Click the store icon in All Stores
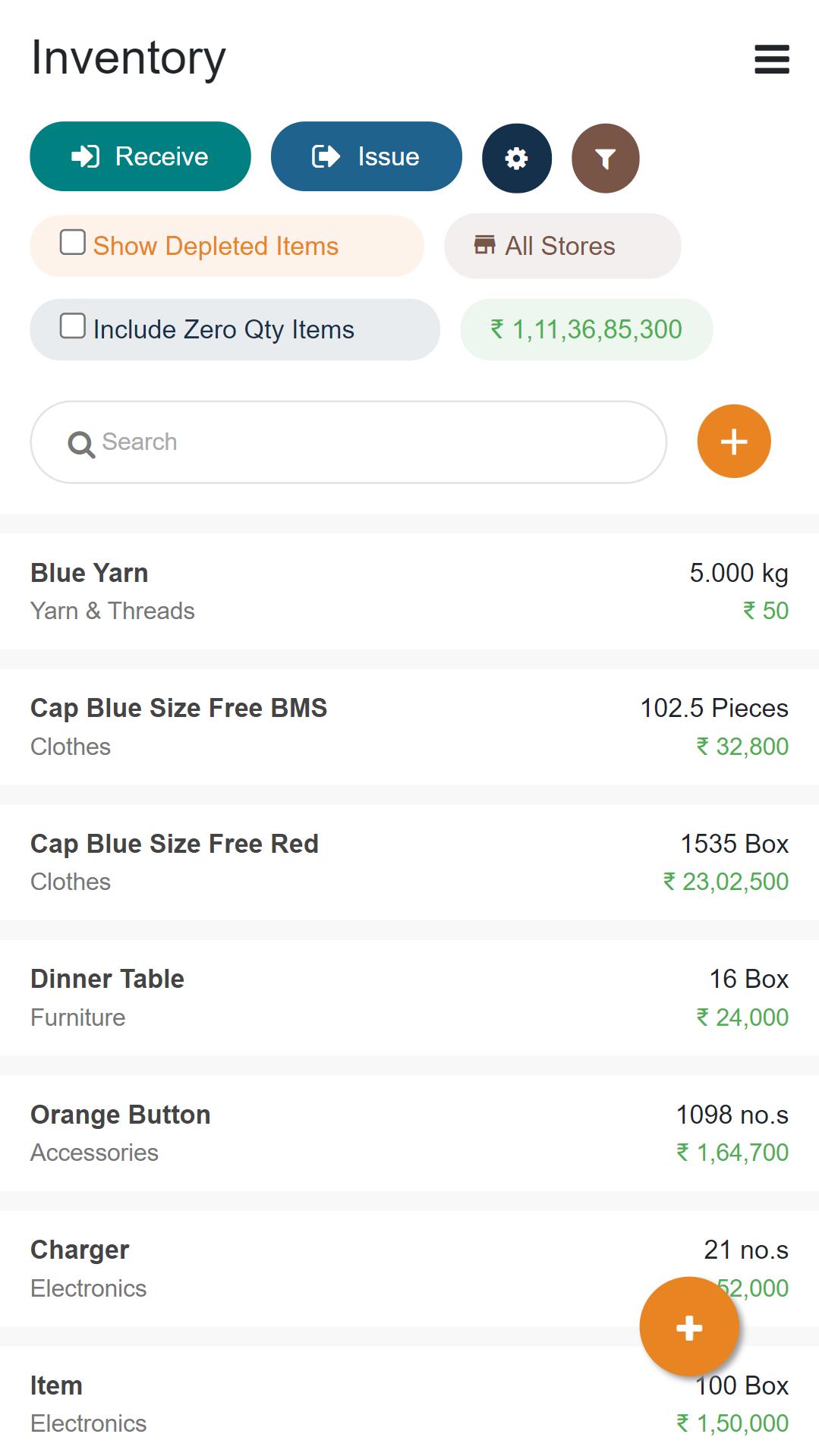Viewport: 819px width, 1456px height. point(484,245)
